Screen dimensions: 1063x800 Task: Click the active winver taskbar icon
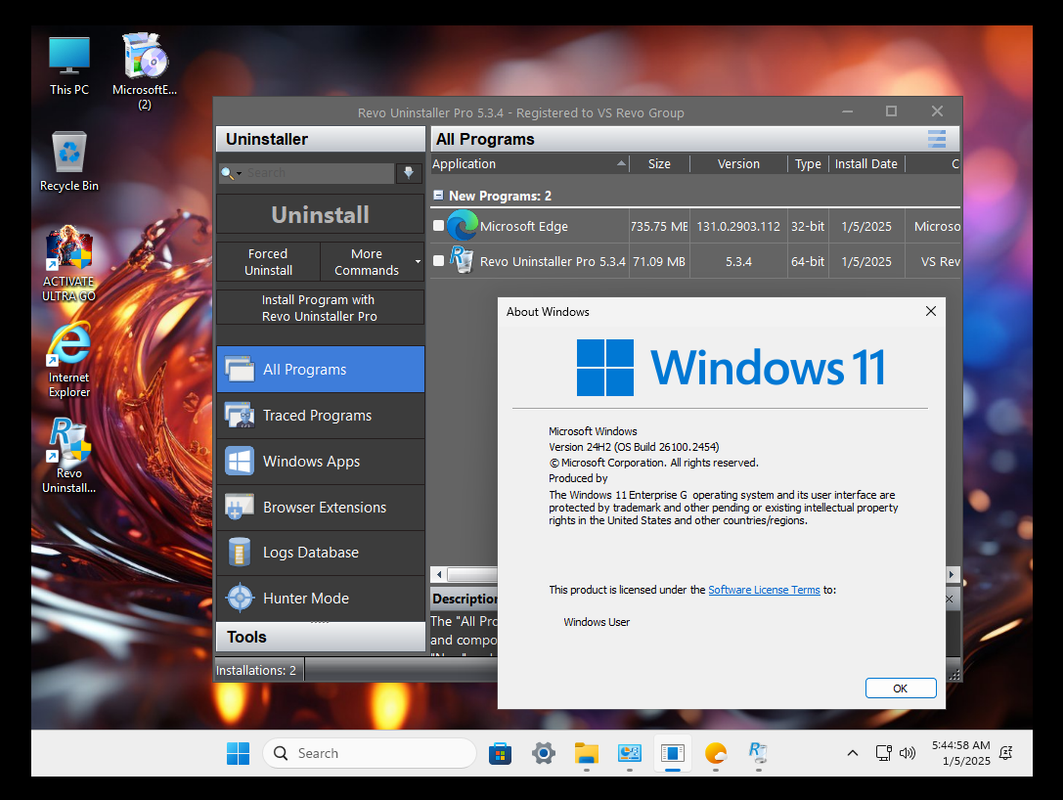coord(673,753)
